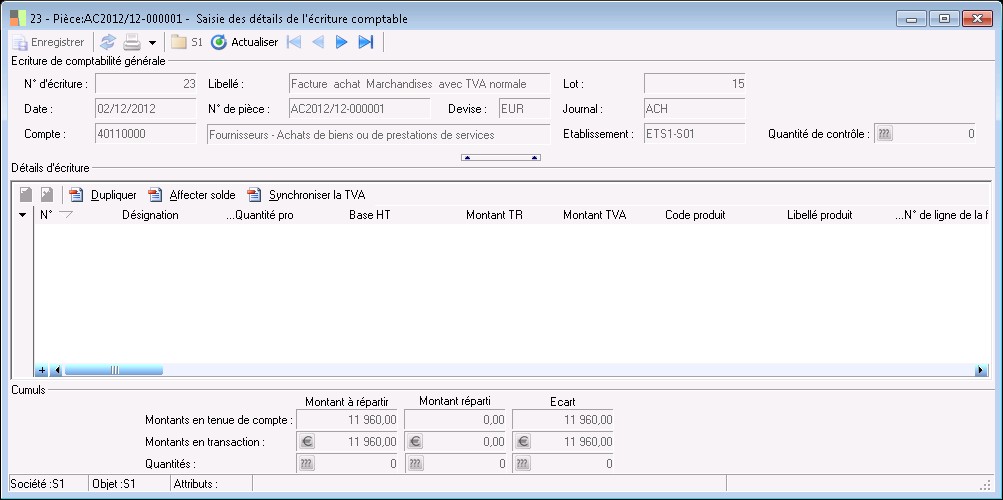Open the grid row selector dropdown arrow
The image size is (1003, 500).
tap(23, 215)
